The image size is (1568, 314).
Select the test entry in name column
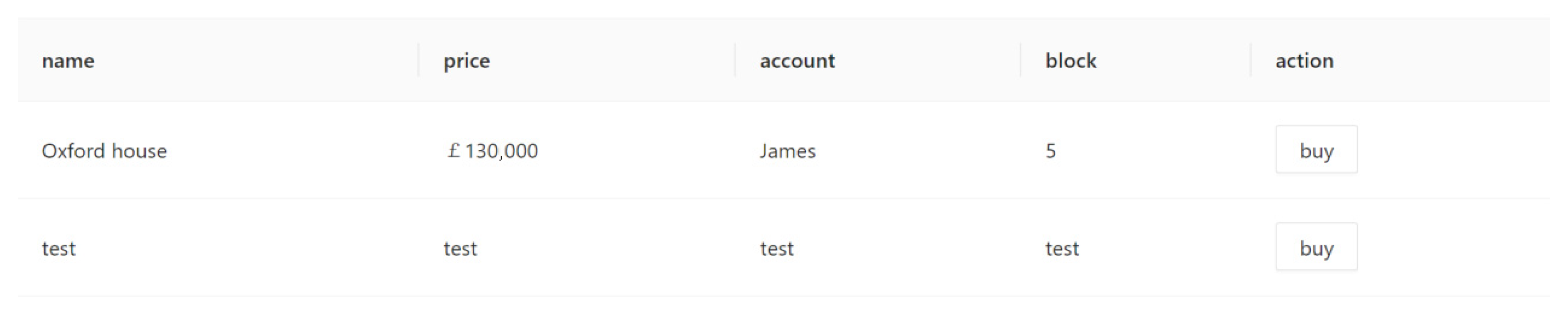(x=58, y=248)
